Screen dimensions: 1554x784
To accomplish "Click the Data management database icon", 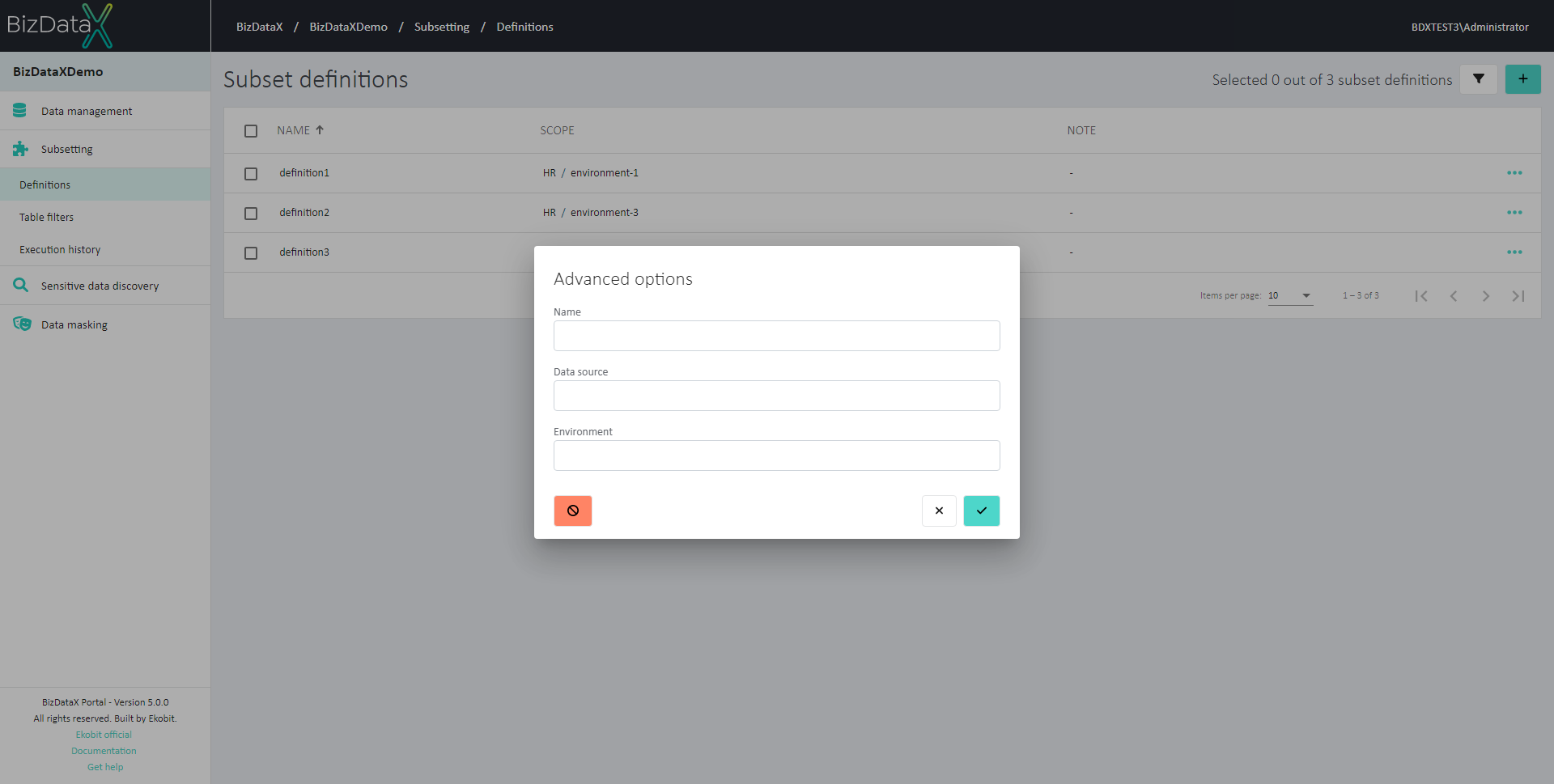I will pos(20,111).
